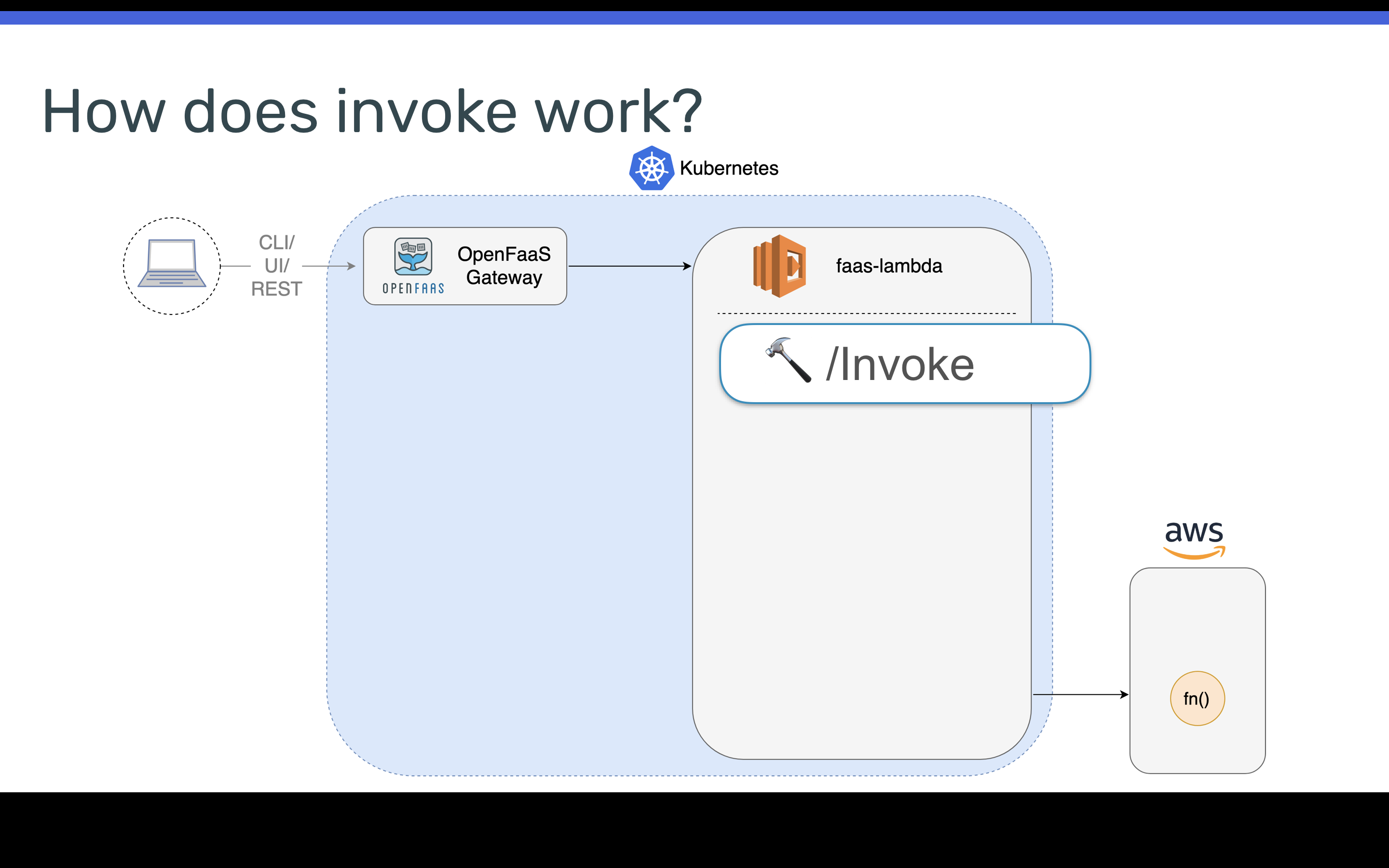
Task: Click the OPENFAAS wordmark under the whale
Action: pos(413,288)
